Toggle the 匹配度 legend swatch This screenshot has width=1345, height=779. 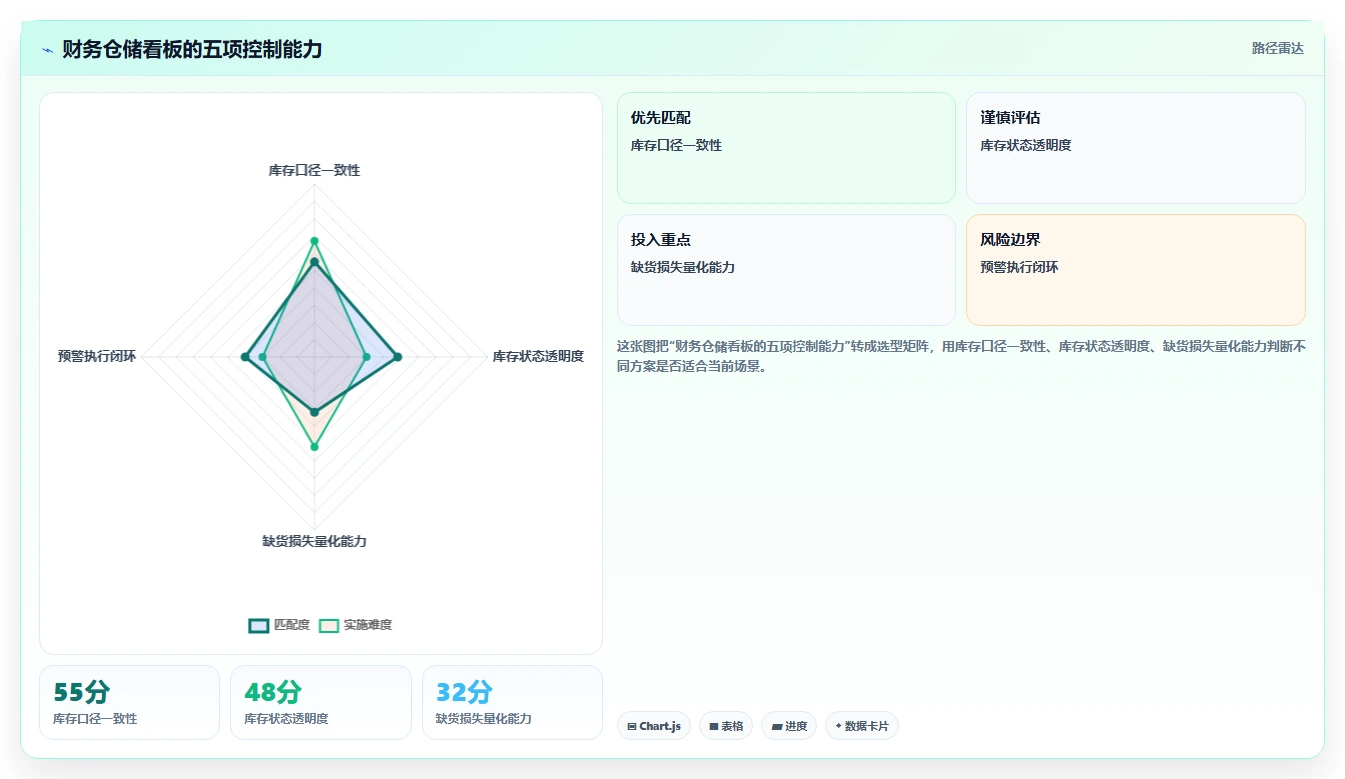[259, 625]
